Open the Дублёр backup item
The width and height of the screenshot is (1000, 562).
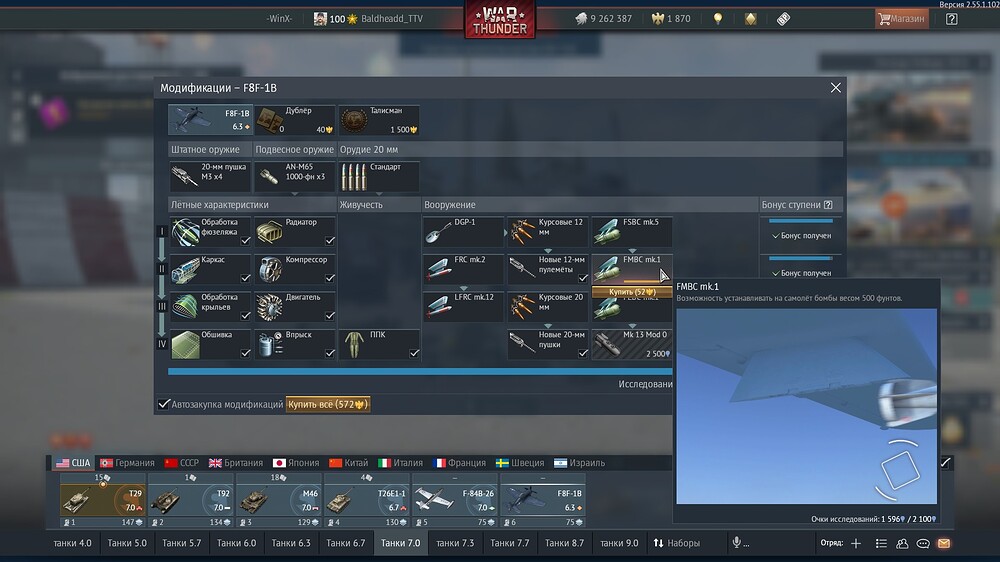[x=295, y=120]
